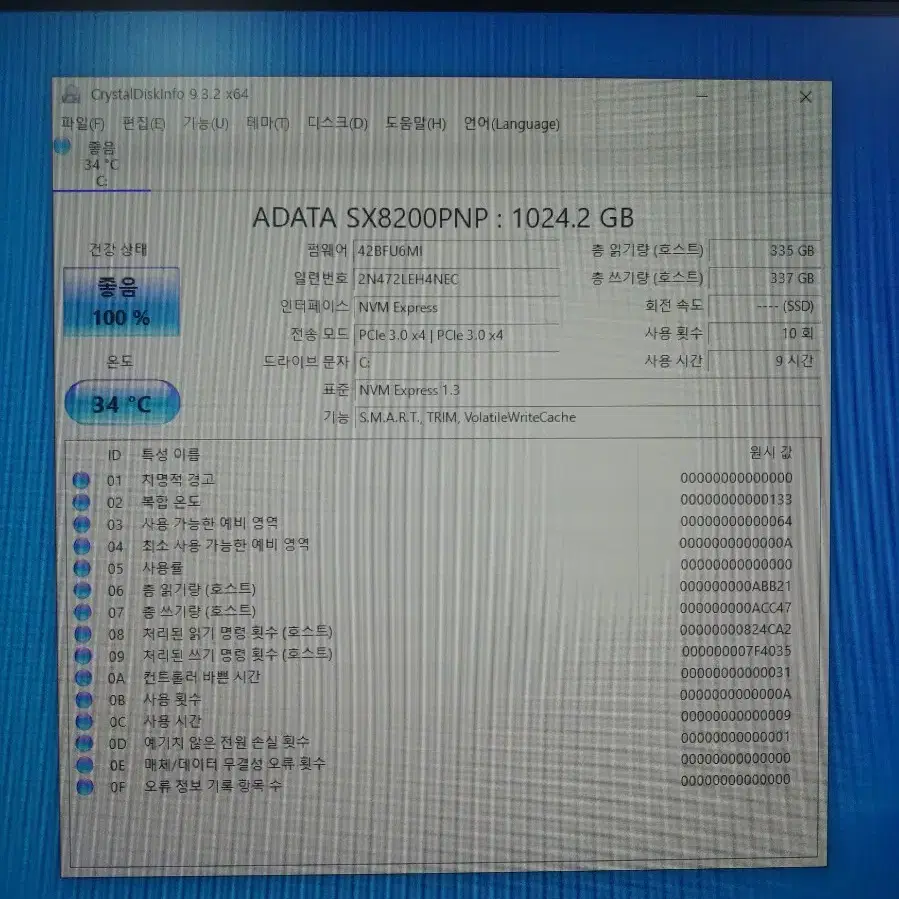This screenshot has width=899, height=899.
Task: Click status icon for row 0D 예기치 않은 전원 손실
Action: (84, 742)
